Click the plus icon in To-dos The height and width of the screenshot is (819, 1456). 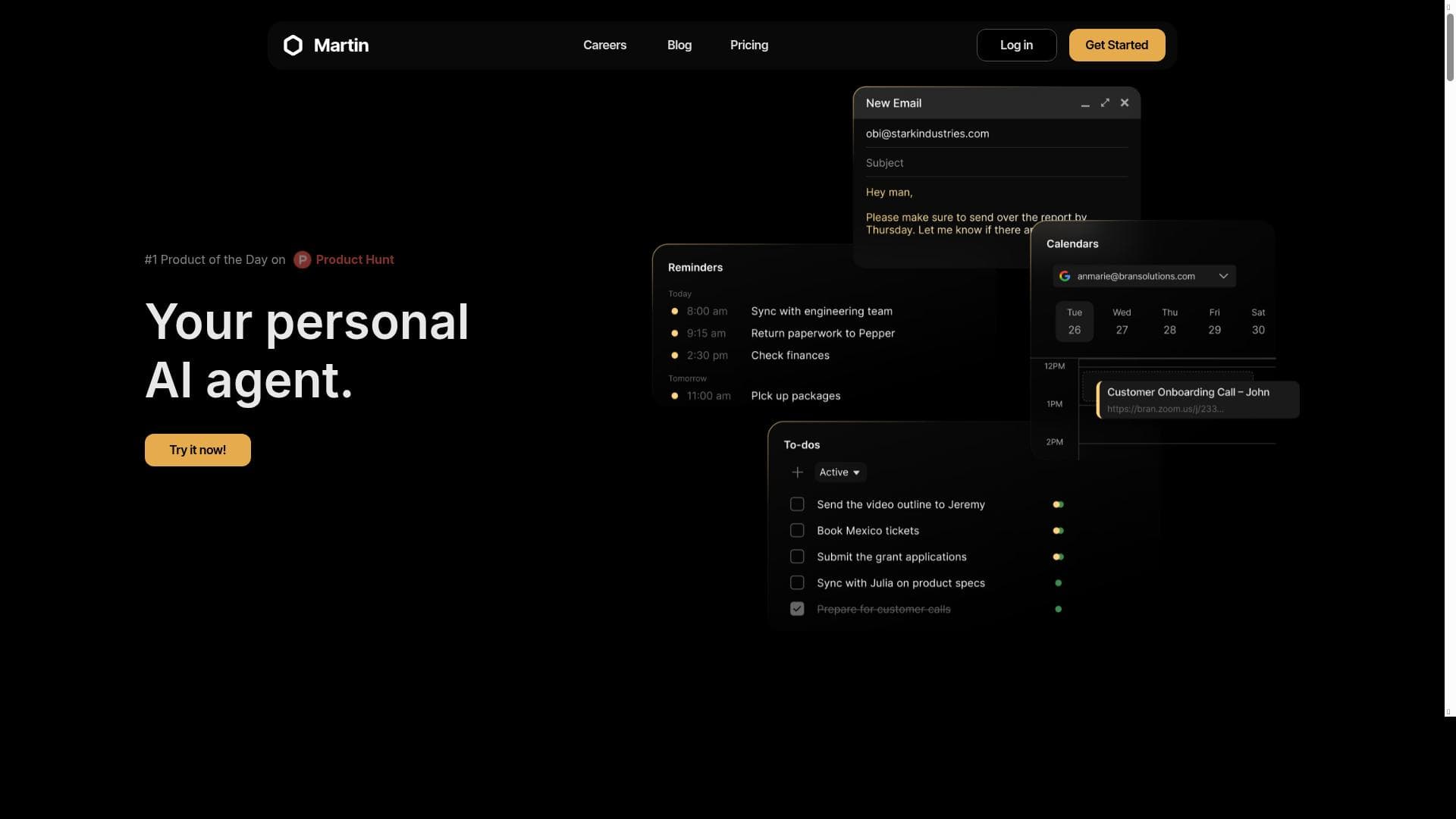coord(797,472)
